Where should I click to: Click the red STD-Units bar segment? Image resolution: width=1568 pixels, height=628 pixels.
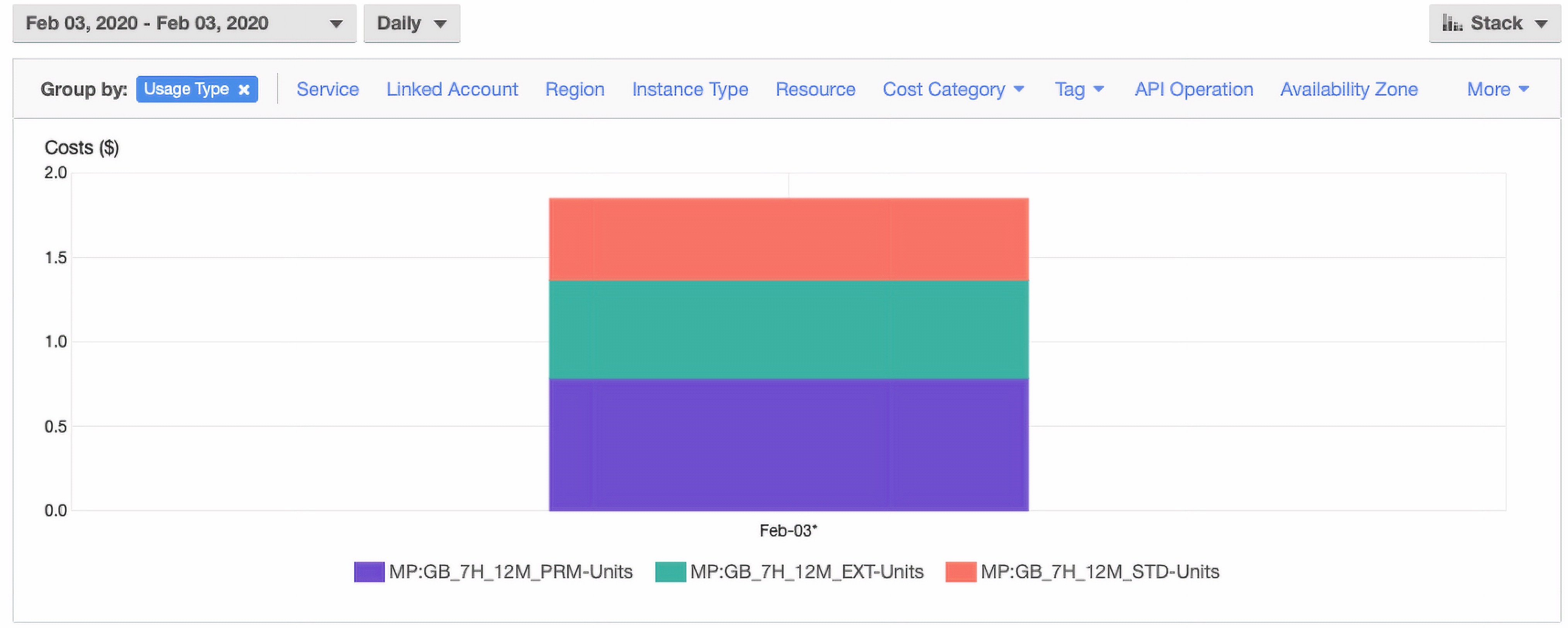pyautogui.click(x=788, y=239)
